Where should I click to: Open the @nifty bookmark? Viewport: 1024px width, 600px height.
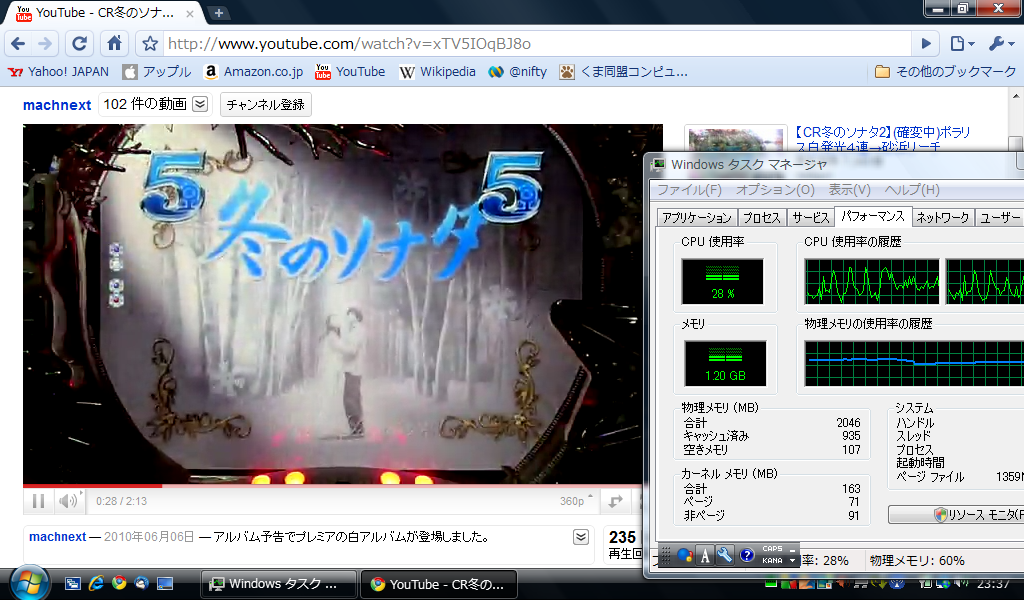click(518, 72)
